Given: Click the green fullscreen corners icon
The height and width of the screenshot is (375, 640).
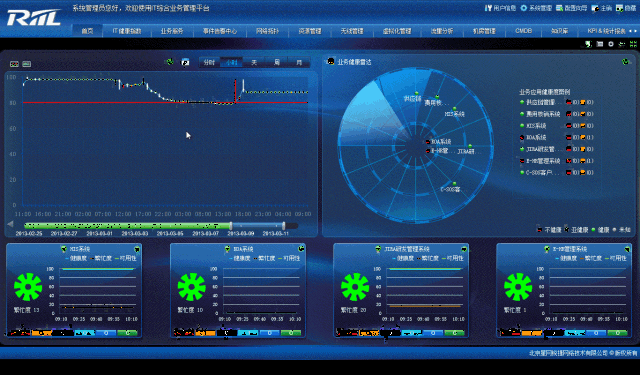Looking at the screenshot, I should pyautogui.click(x=633, y=44).
